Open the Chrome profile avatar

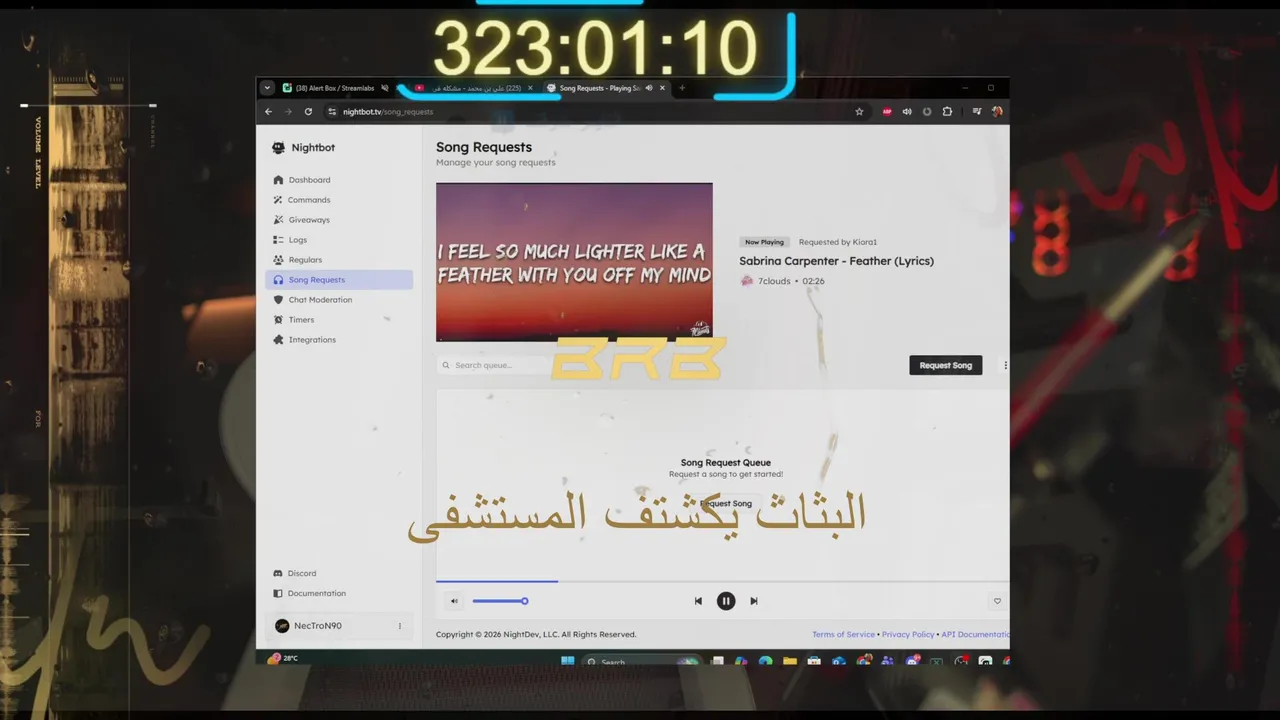[x=997, y=112]
